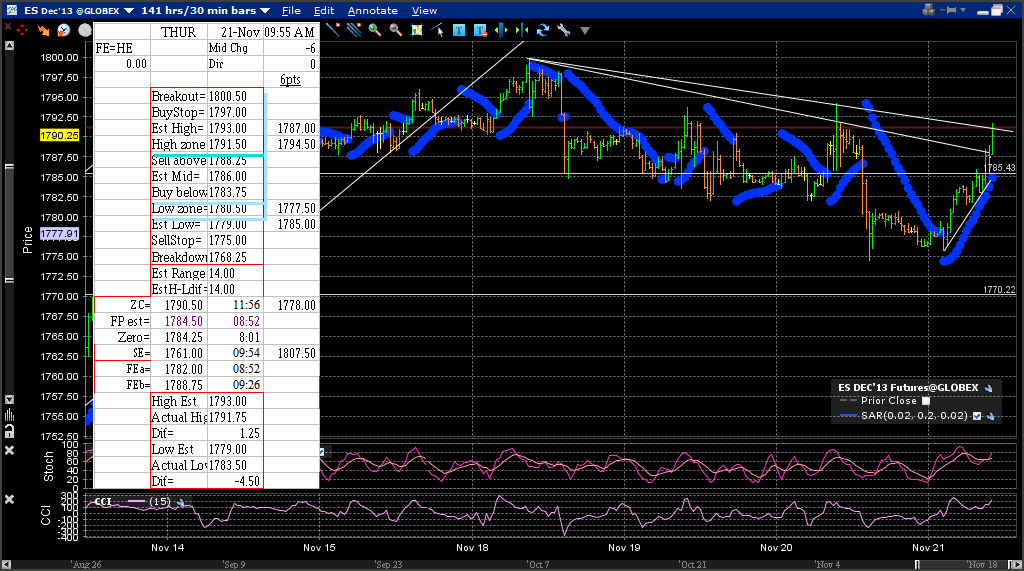The width and height of the screenshot is (1024, 571).
Task: Click the price axis scroll down arrow
Action: pyautogui.click(x=9, y=399)
